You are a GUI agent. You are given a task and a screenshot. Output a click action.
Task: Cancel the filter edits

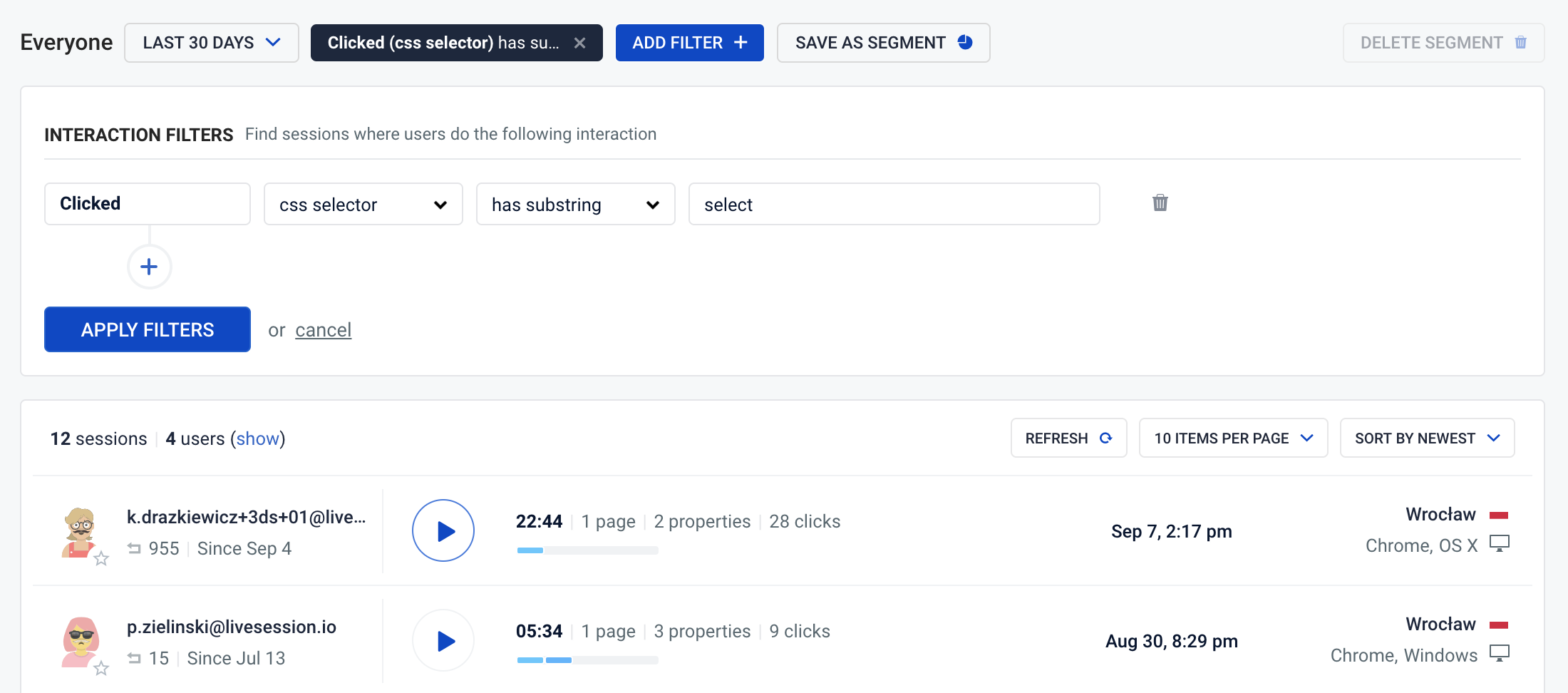tap(323, 329)
